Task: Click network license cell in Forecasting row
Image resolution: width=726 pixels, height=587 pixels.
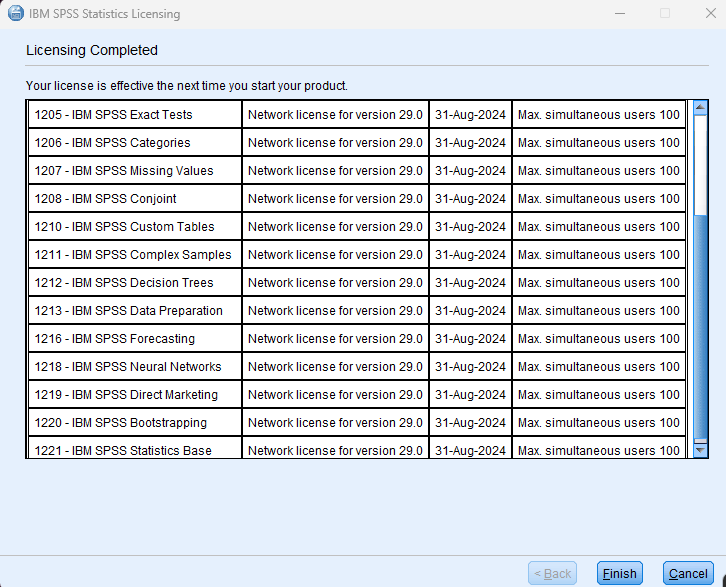Action: [336, 338]
